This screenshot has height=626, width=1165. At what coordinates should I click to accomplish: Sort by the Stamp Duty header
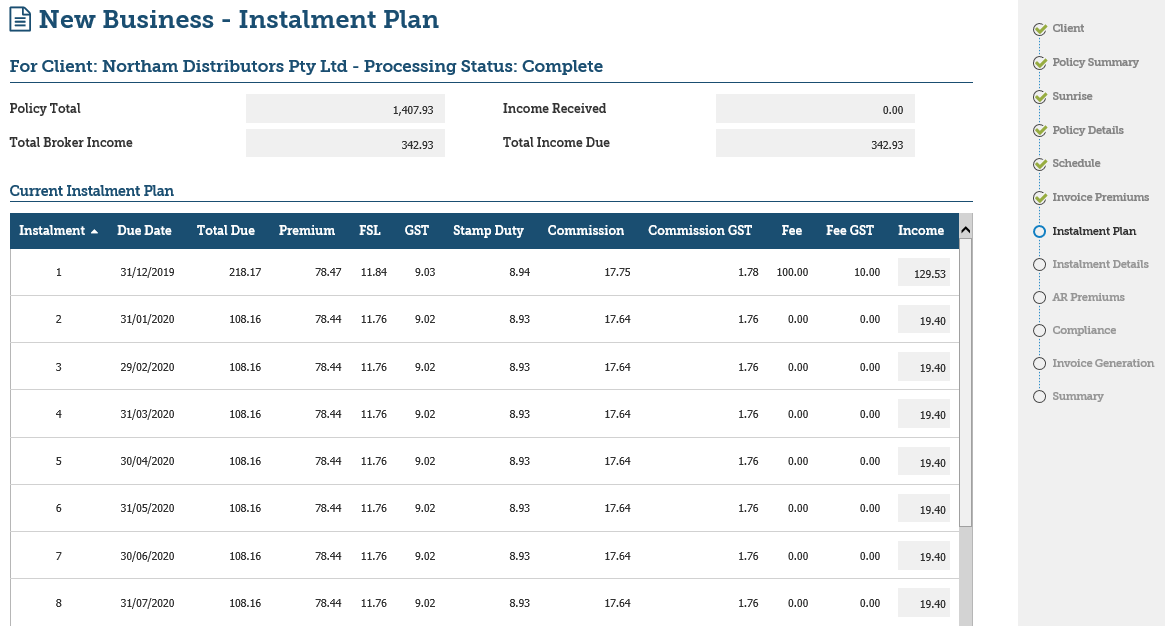point(488,231)
